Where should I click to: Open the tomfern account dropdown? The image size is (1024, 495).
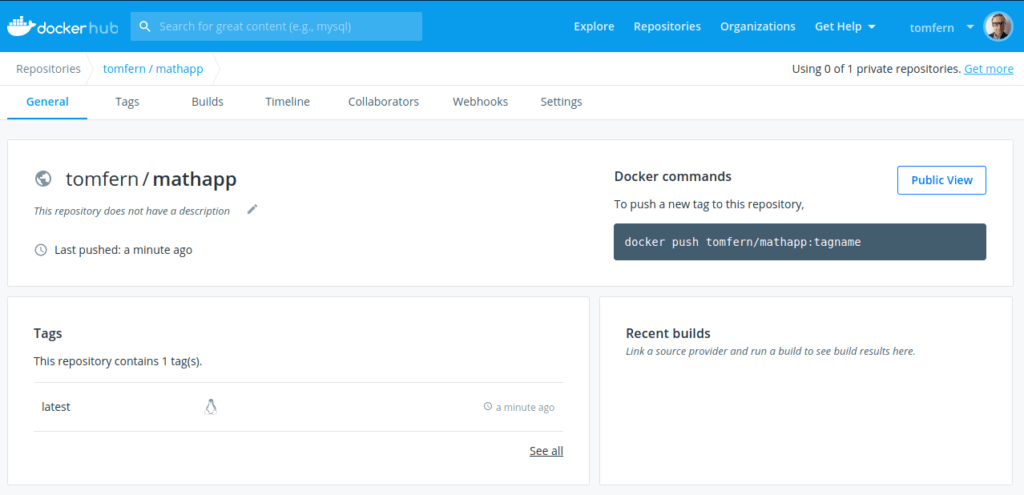tap(942, 27)
